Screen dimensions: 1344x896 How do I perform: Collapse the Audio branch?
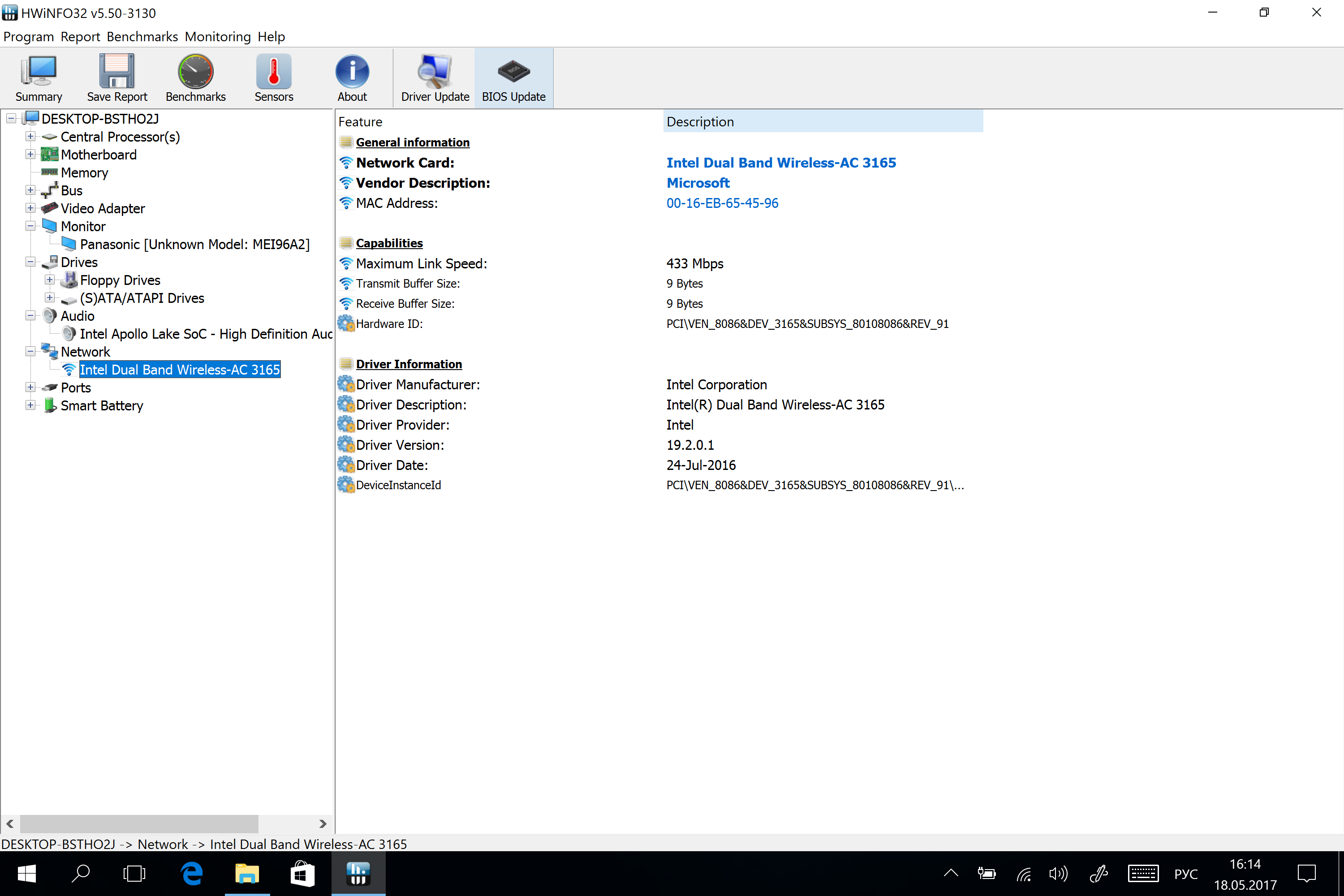(x=30, y=316)
